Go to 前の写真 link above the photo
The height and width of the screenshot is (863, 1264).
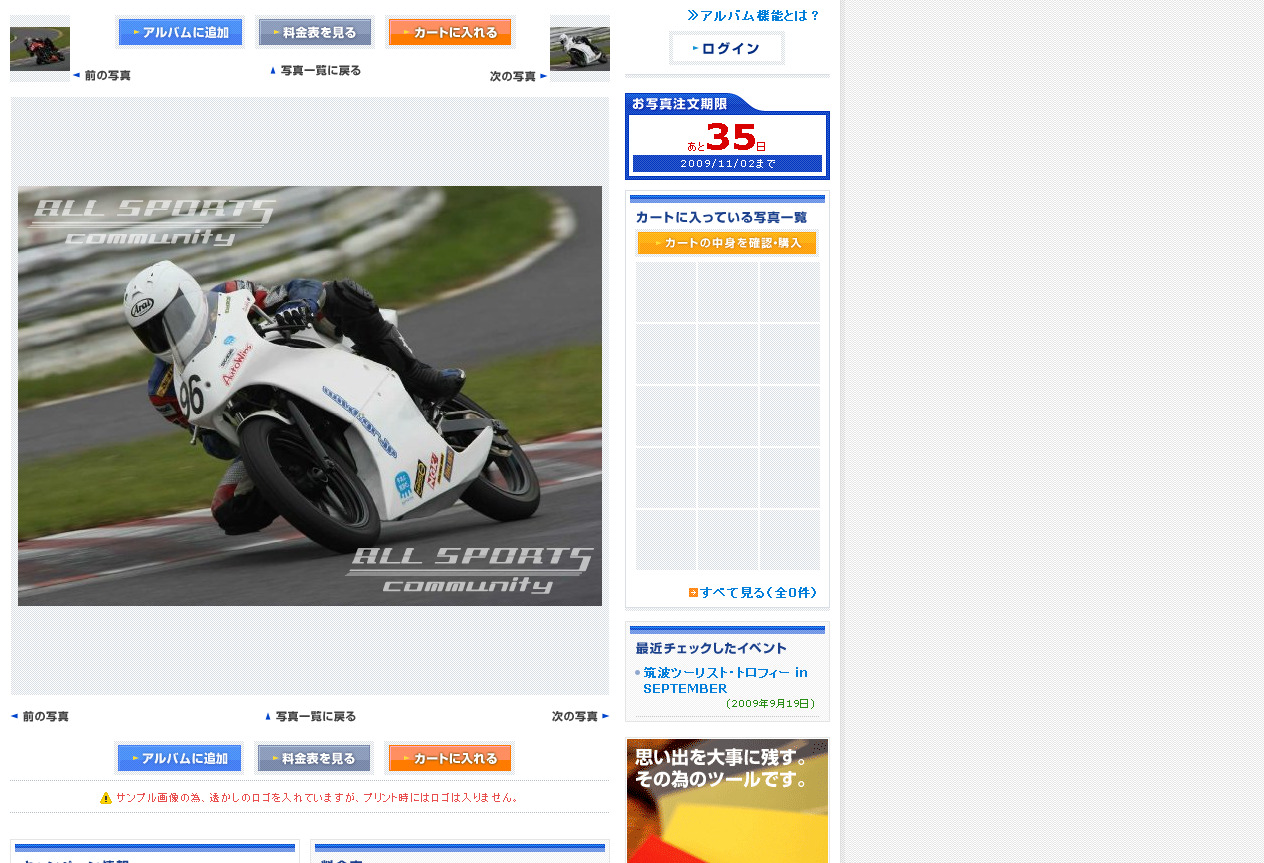tap(101, 76)
